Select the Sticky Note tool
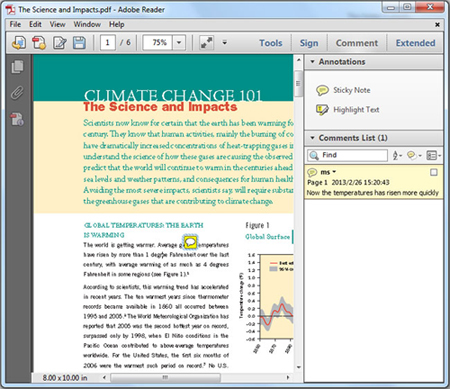 pos(343,90)
